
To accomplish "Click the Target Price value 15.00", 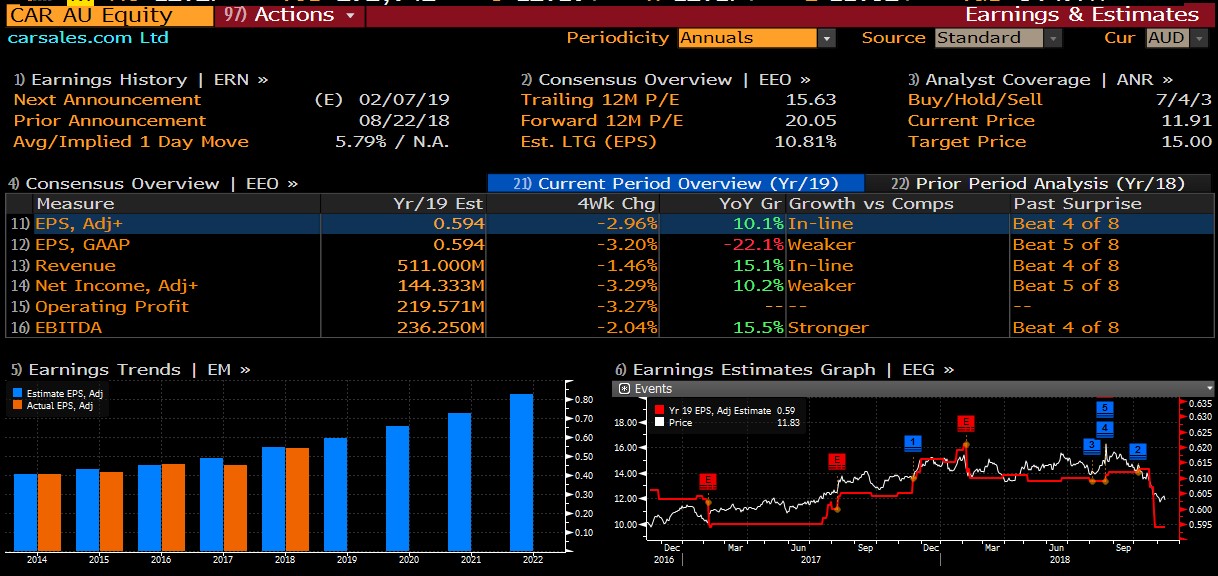I will [1187, 142].
